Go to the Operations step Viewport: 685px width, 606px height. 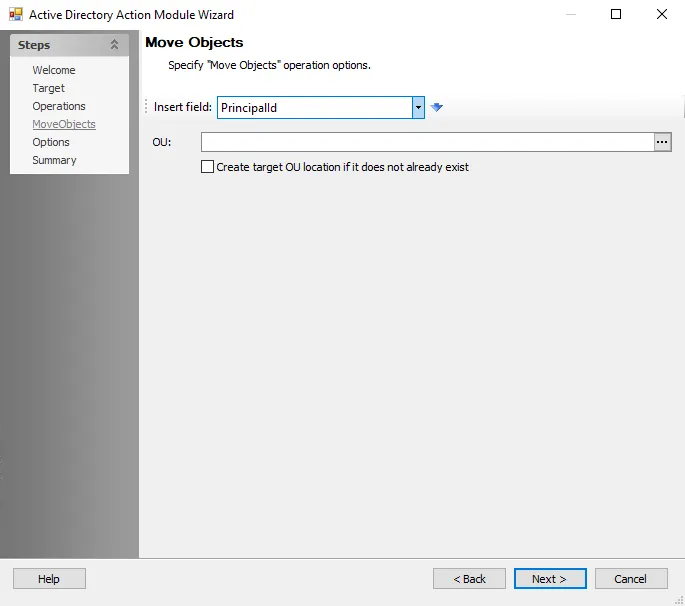(x=59, y=106)
